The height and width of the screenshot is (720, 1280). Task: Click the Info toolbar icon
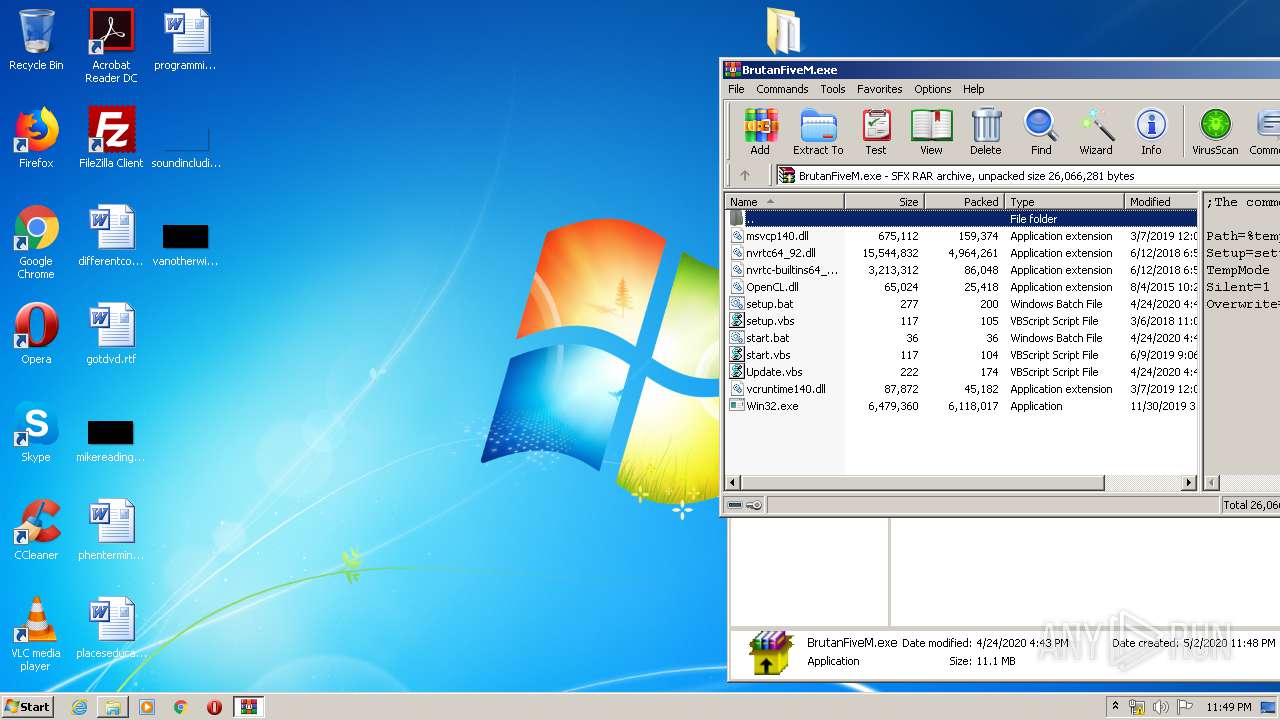tap(1151, 132)
